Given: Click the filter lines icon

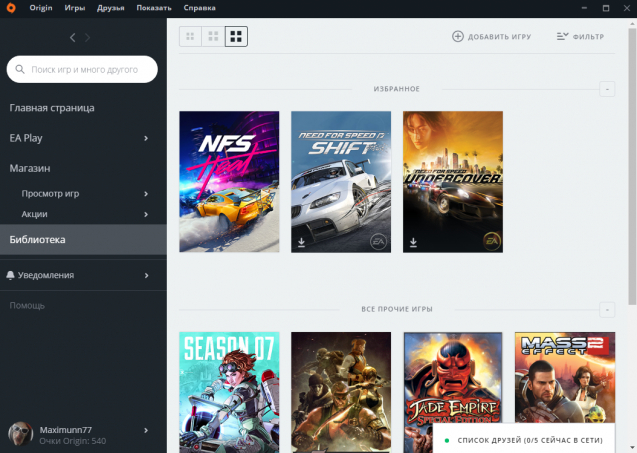Looking at the screenshot, I should click(562, 37).
